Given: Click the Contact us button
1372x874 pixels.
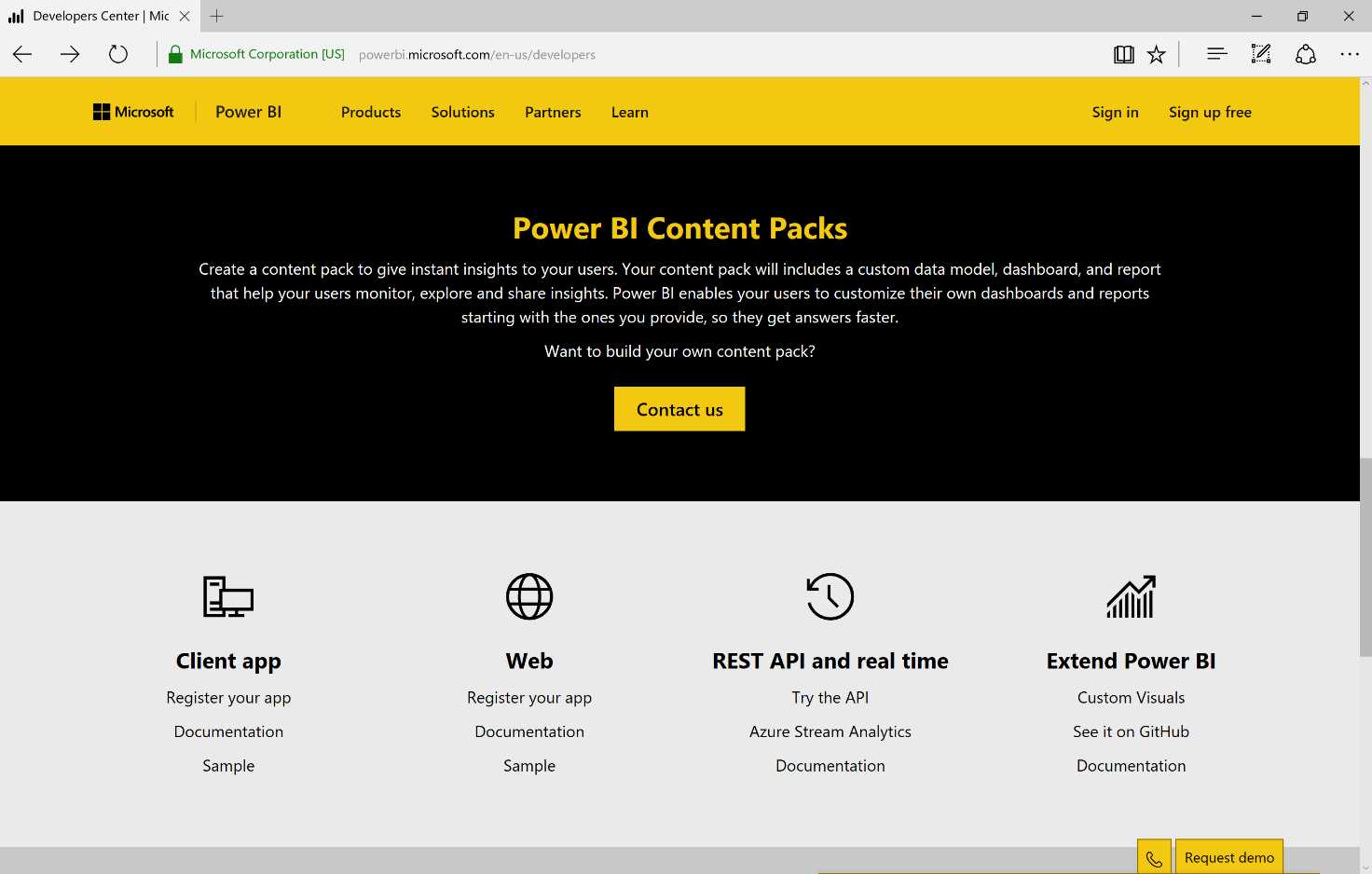Looking at the screenshot, I should pyautogui.click(x=679, y=409).
